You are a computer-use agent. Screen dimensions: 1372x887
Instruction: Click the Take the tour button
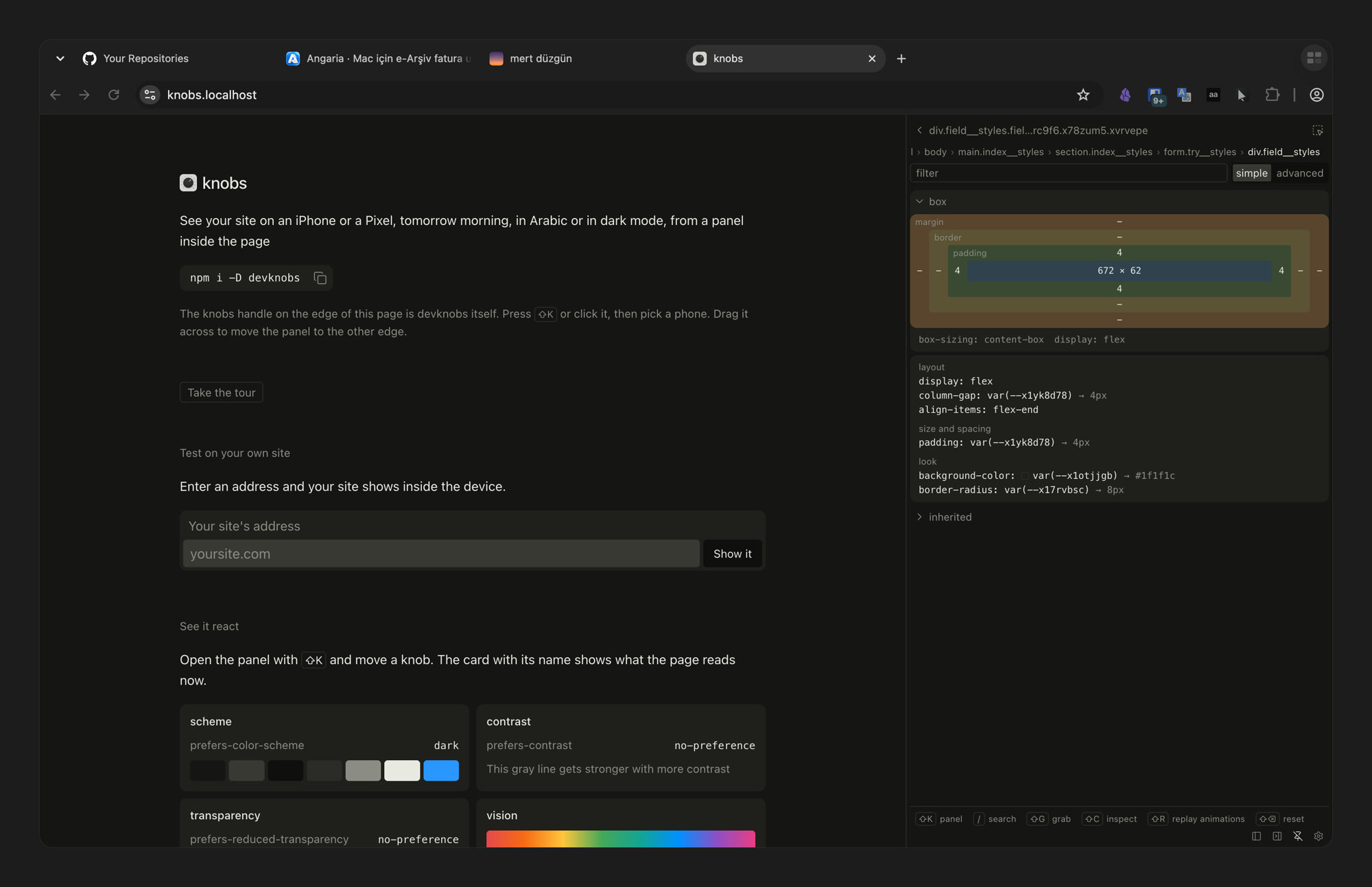pos(221,392)
